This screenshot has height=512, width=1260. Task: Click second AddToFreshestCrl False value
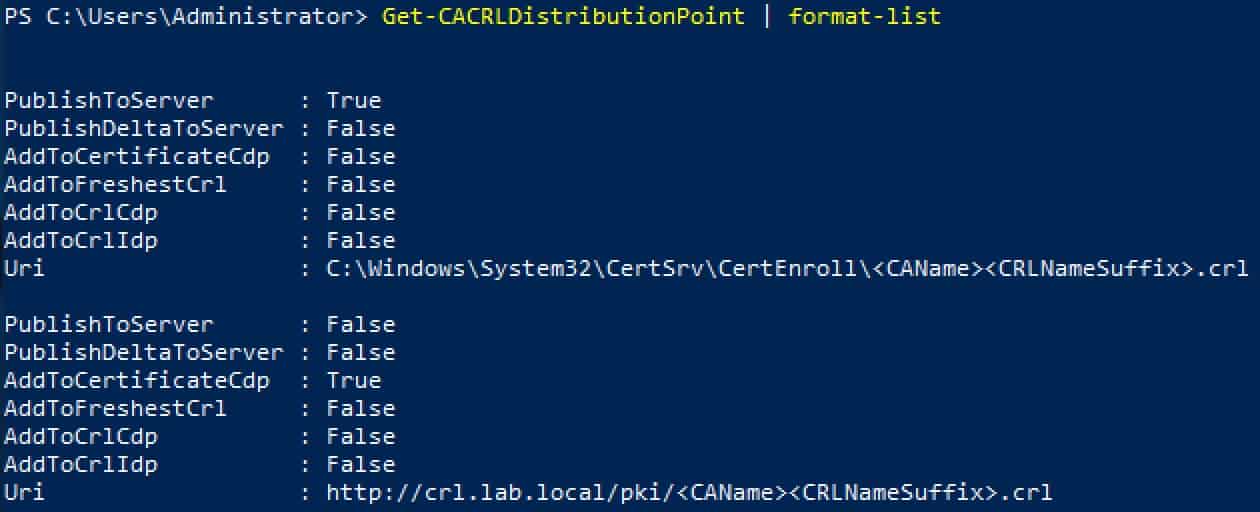[x=361, y=409]
